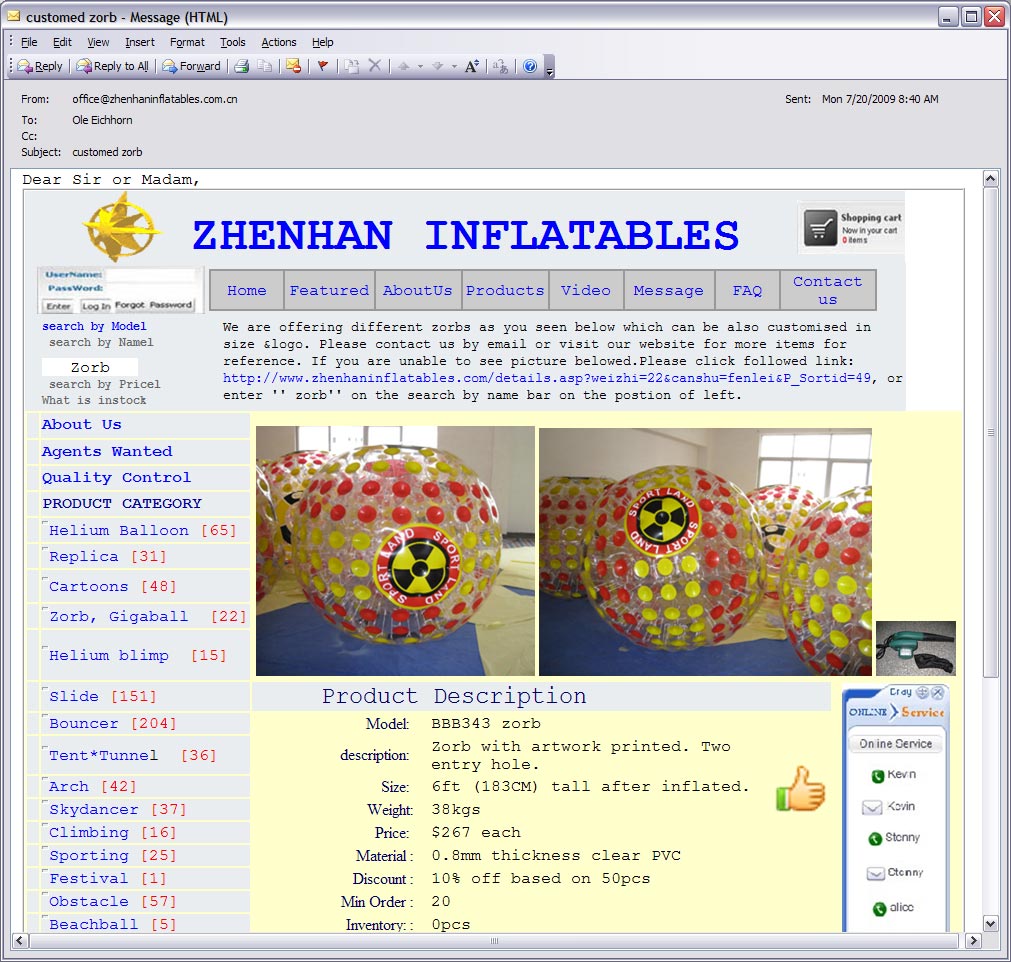Viewport: 1011px width, 962px height.
Task: Click the Font Size A icon
Action: pos(472,66)
